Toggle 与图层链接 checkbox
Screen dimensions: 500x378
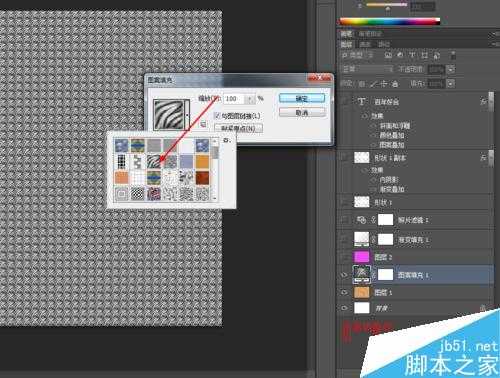click(218, 116)
